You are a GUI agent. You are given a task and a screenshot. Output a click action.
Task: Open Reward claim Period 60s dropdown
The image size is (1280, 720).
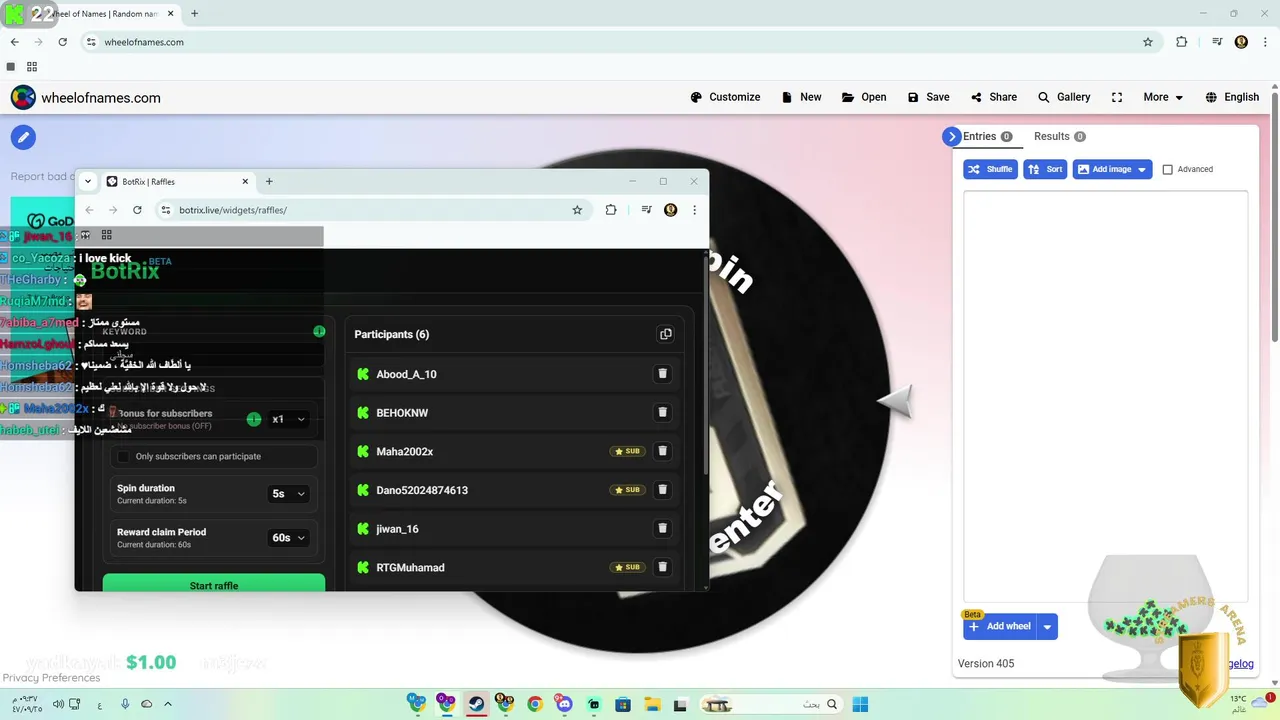click(289, 538)
